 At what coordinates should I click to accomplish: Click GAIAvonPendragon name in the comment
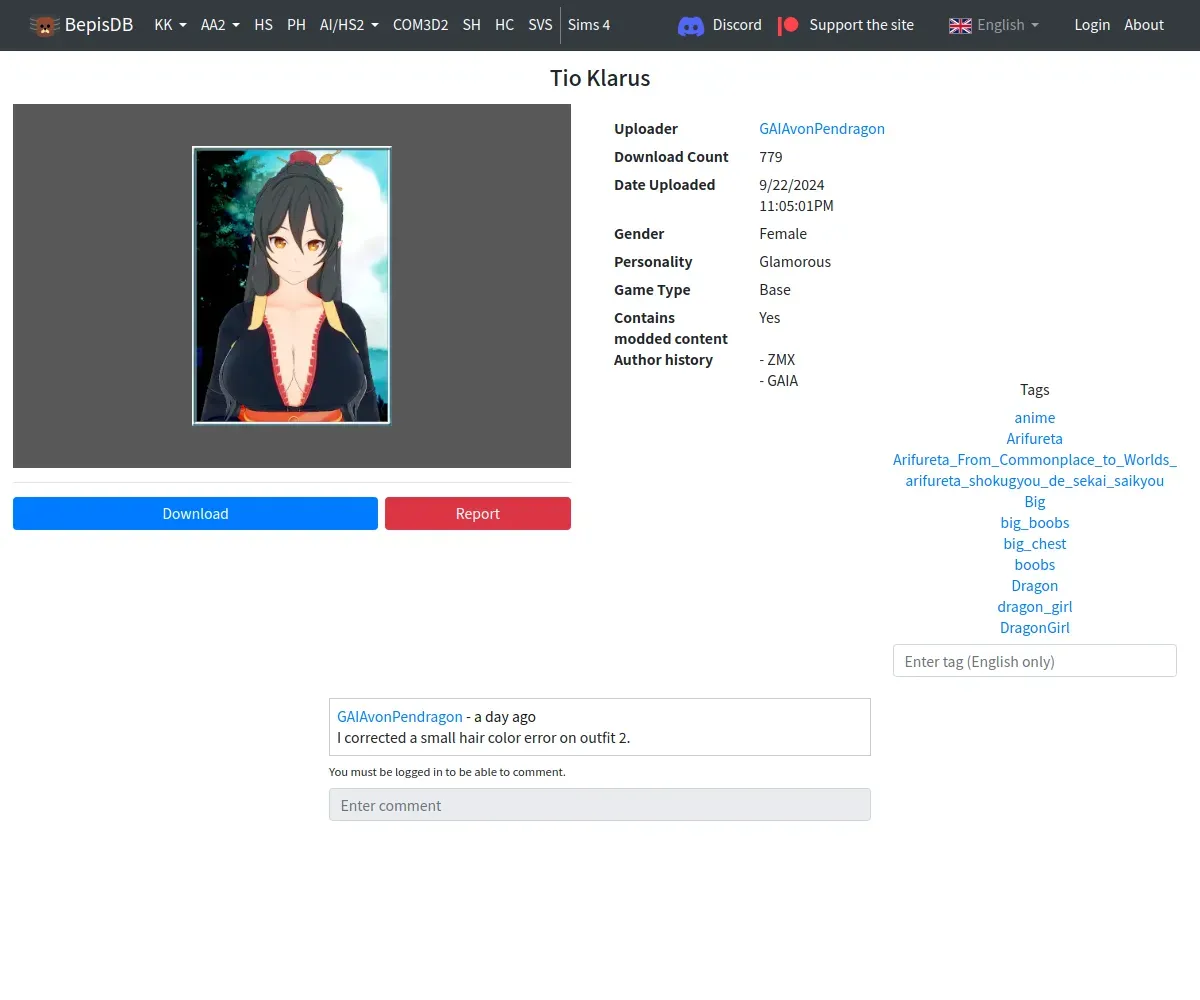400,716
